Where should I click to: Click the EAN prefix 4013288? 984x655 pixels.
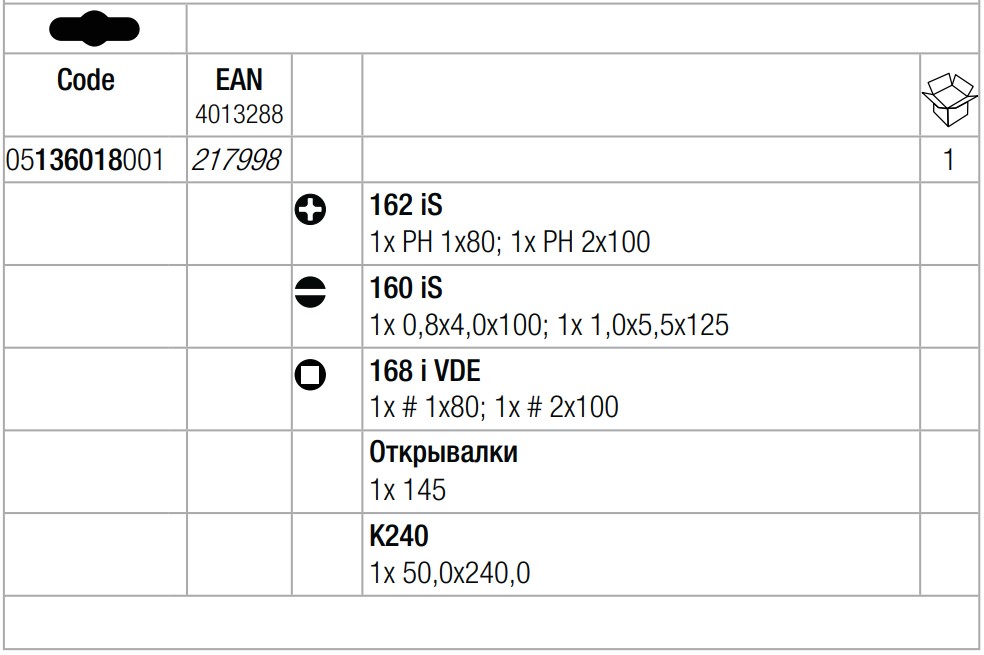point(239,114)
